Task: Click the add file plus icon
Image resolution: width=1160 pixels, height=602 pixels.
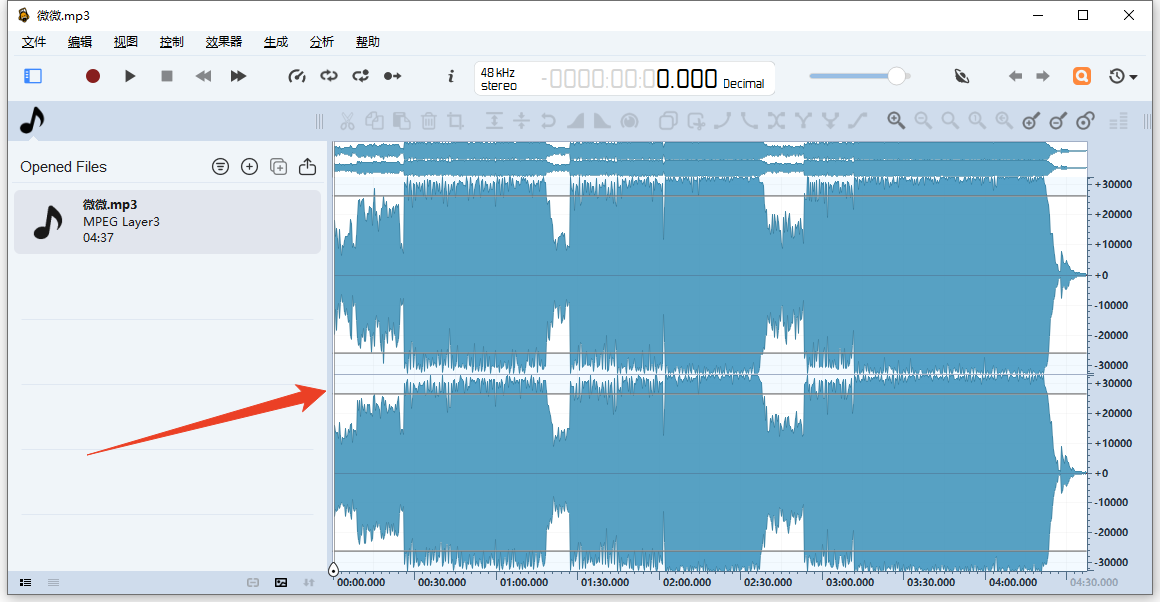Action: 250,167
